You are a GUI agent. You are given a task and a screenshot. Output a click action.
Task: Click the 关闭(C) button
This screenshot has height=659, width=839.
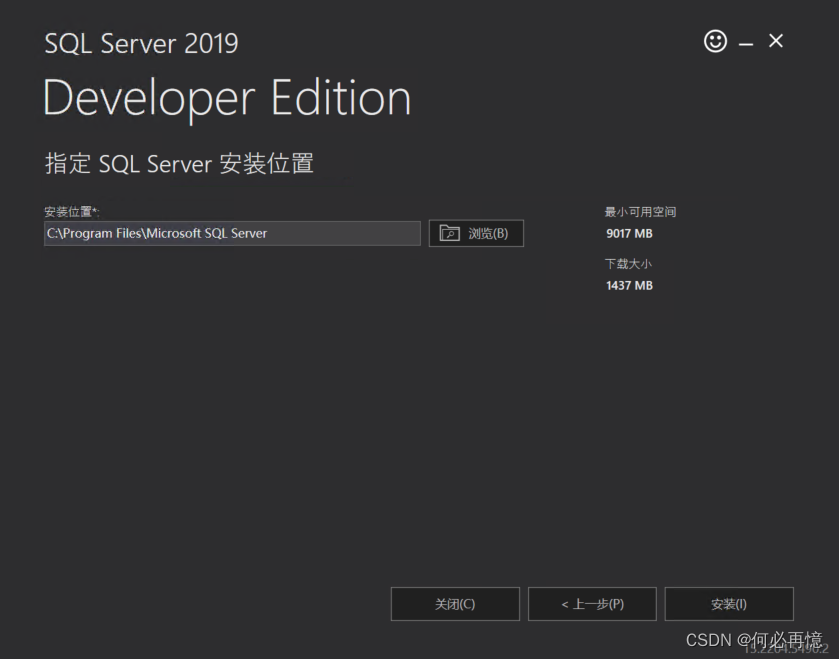[x=455, y=604]
